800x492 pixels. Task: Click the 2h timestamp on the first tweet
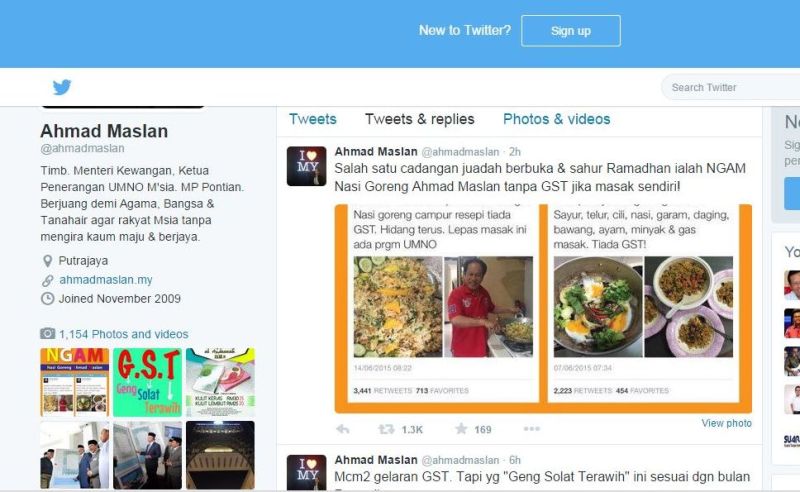point(515,152)
